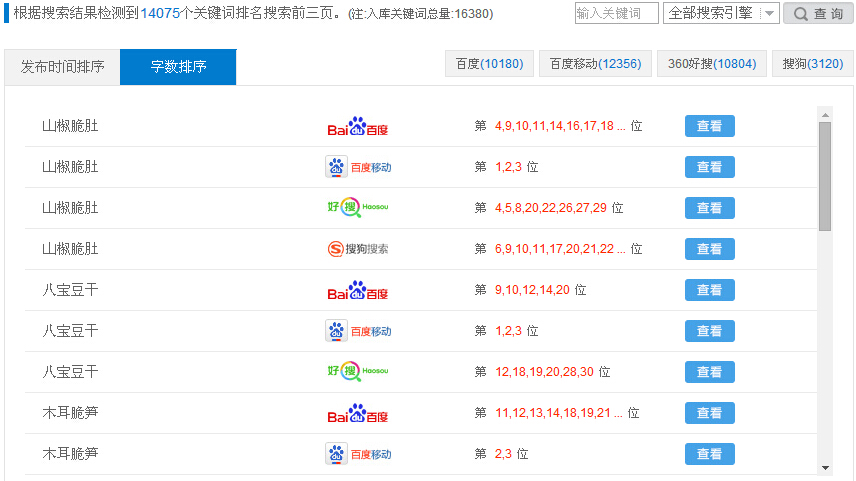Click keyword 木耳脆笋 in Baidu row
Image resolution: width=856 pixels, height=481 pixels.
click(70, 413)
